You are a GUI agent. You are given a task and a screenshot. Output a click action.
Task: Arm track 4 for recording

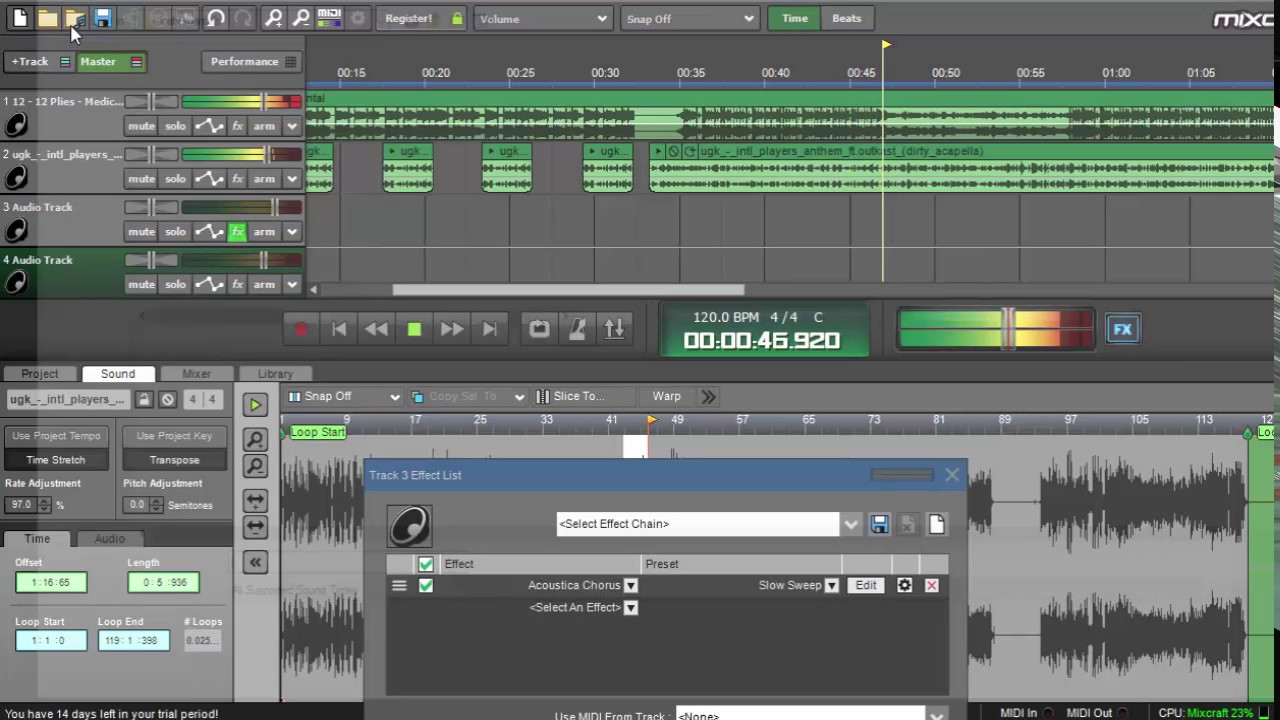coord(264,285)
